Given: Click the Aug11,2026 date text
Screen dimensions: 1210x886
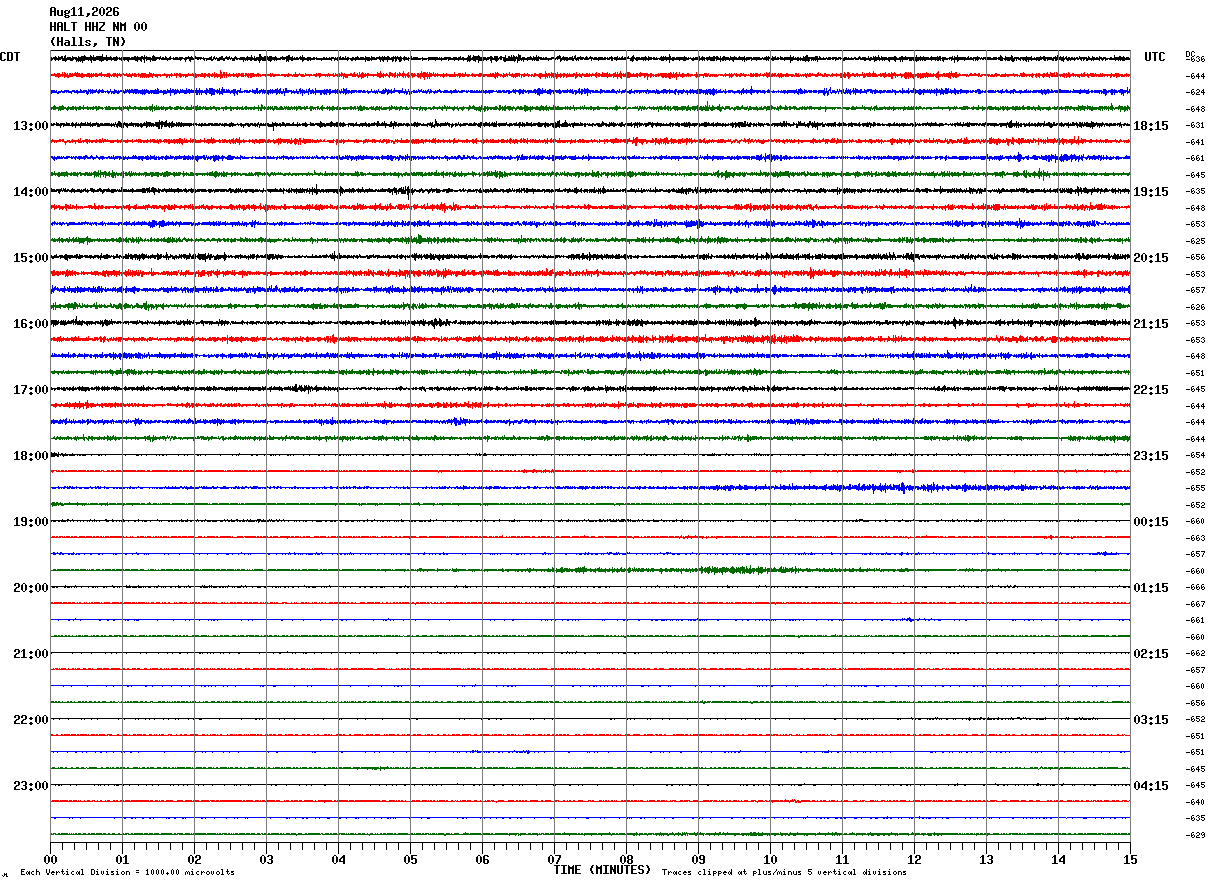Looking at the screenshot, I should pos(84,12).
